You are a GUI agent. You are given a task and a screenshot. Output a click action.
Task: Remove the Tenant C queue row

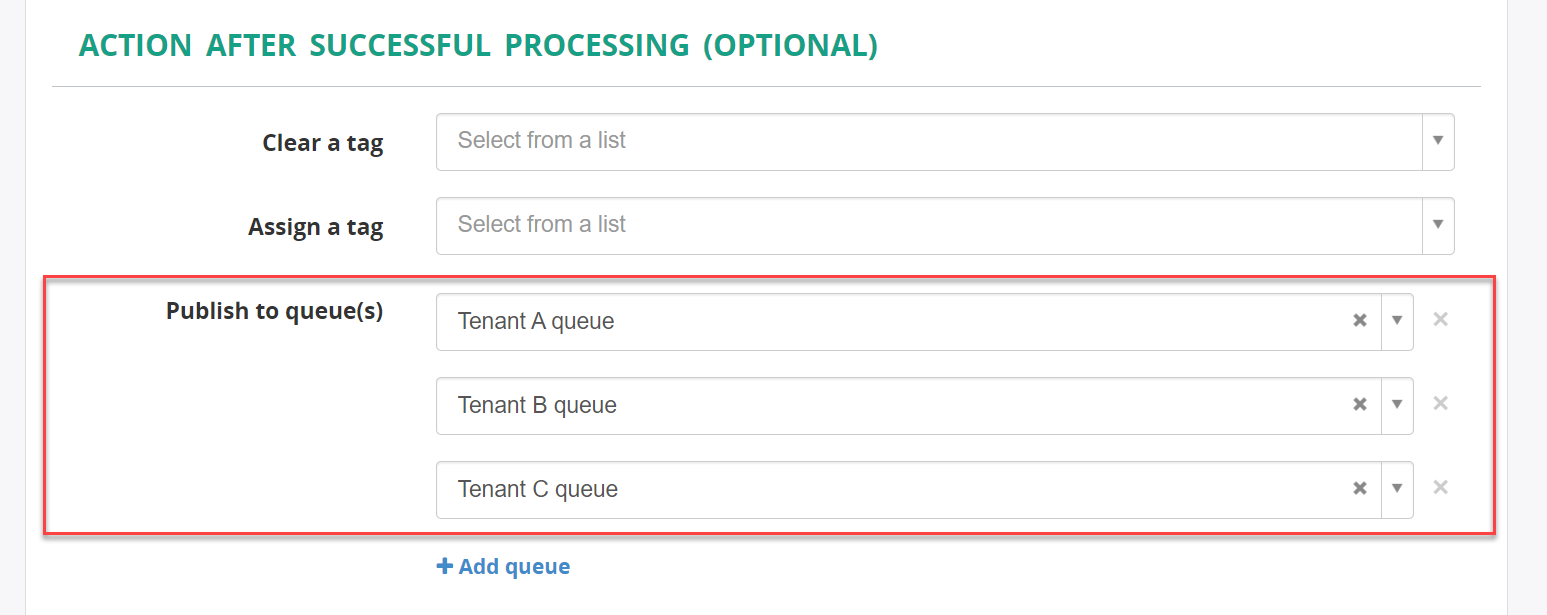click(x=1440, y=488)
